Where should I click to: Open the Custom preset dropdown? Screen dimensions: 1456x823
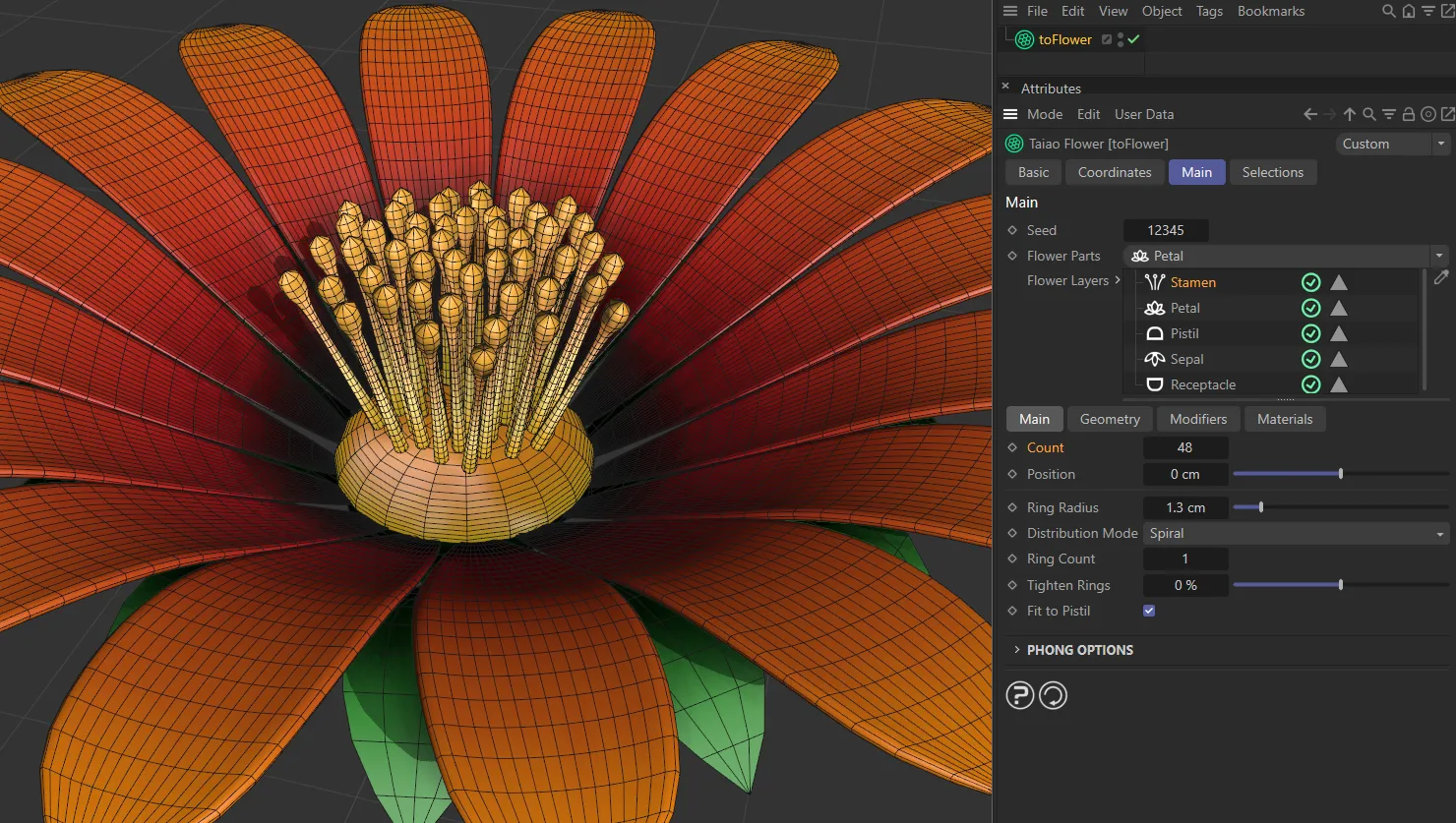point(1438,144)
